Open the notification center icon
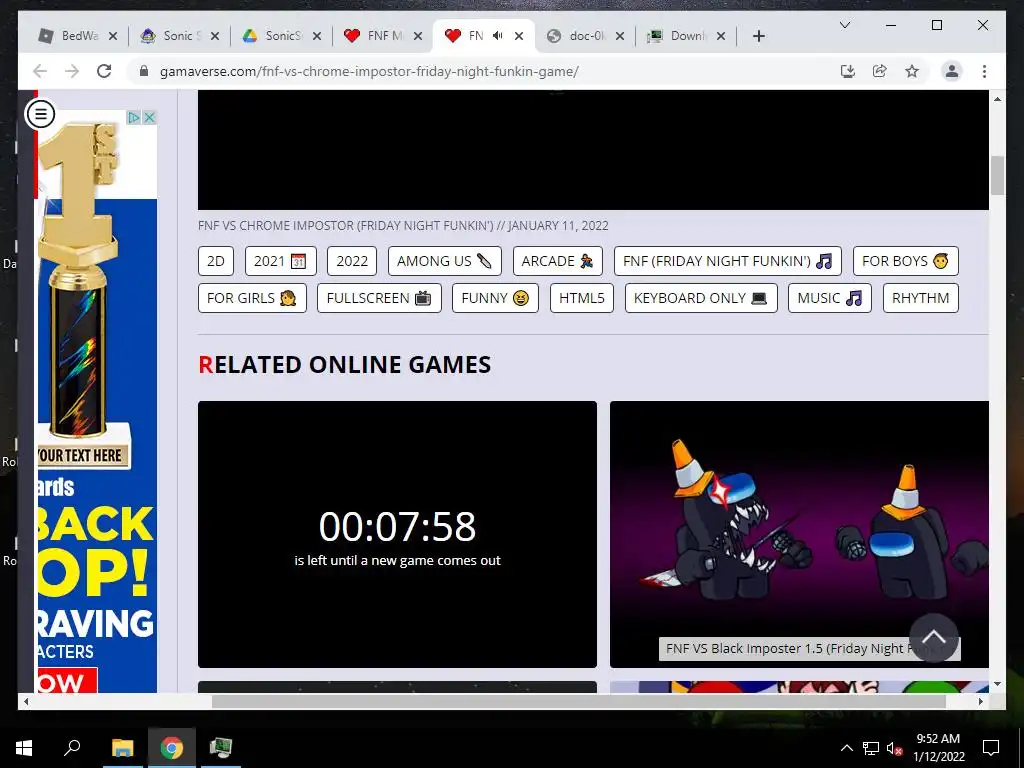Screen dimensions: 1024x768 991,748
